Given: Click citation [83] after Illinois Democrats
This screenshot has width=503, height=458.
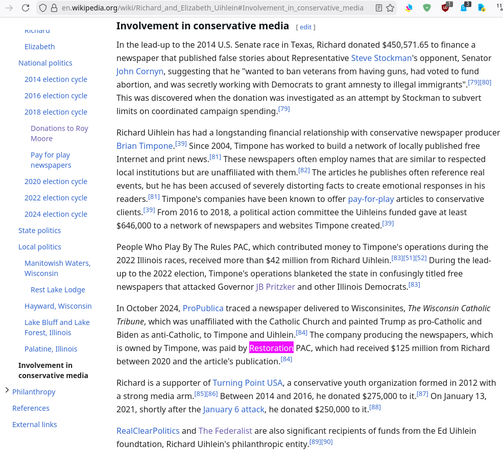Looking at the screenshot, I should pyautogui.click(x=414, y=285).
